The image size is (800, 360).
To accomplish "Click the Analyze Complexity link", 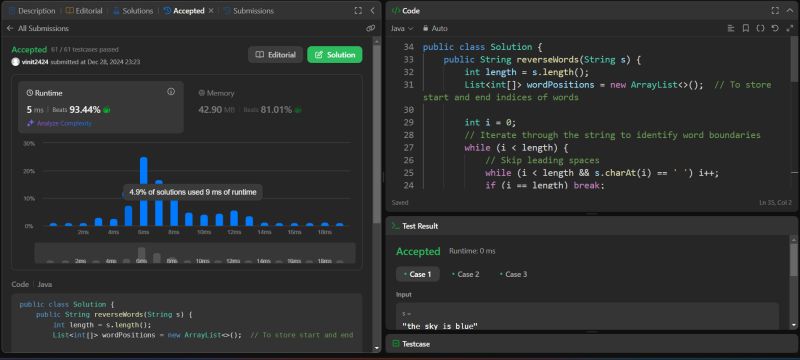I will click(x=60, y=123).
